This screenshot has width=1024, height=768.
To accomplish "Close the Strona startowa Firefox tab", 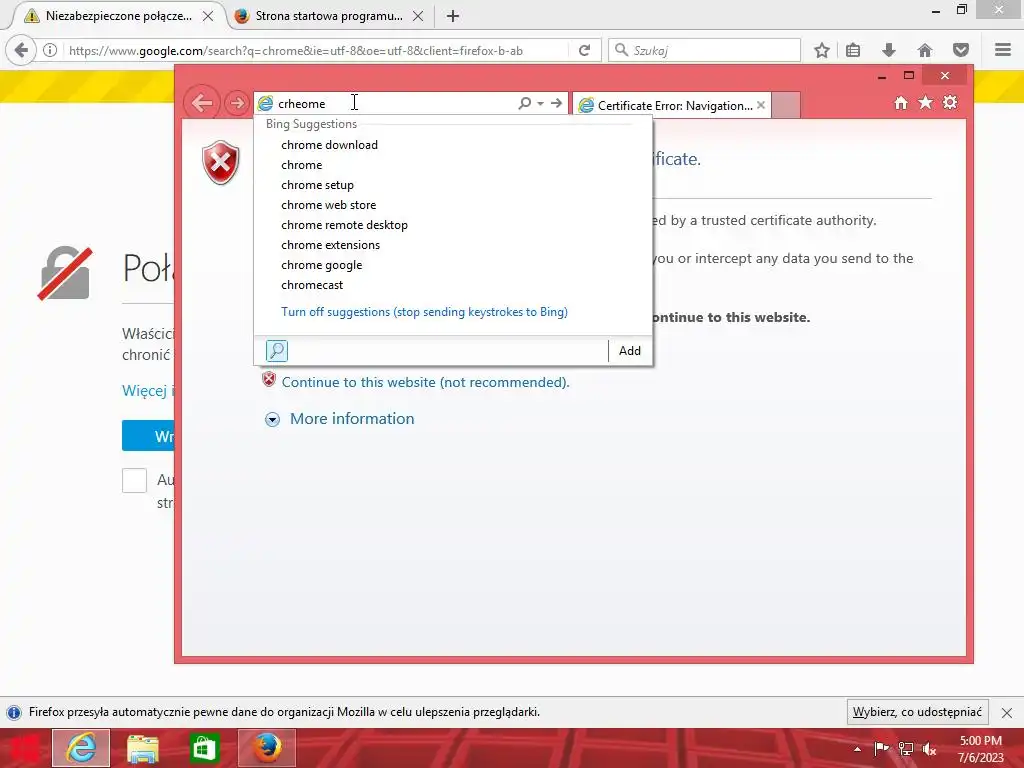I will [418, 16].
